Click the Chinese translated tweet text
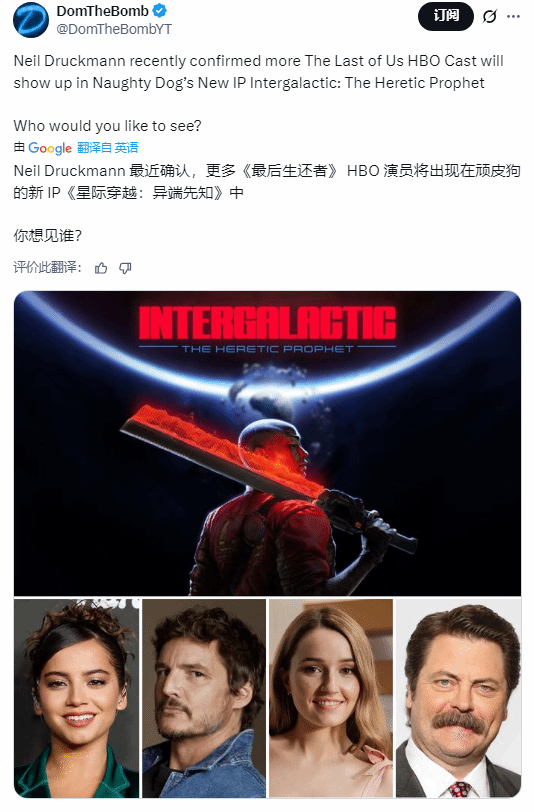Viewport: 534px width, 812px height. pyautogui.click(x=267, y=182)
